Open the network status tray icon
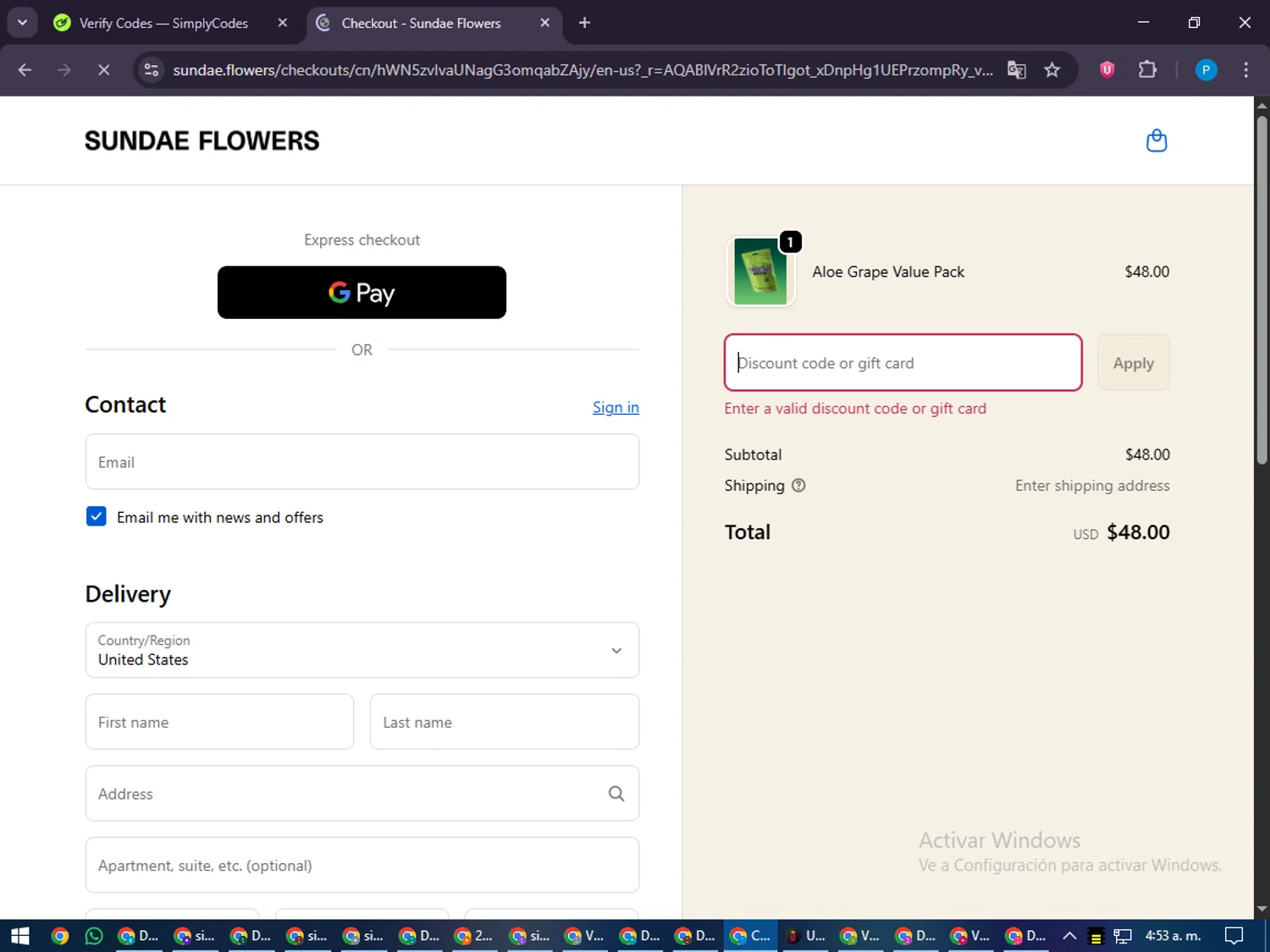 (x=1123, y=936)
